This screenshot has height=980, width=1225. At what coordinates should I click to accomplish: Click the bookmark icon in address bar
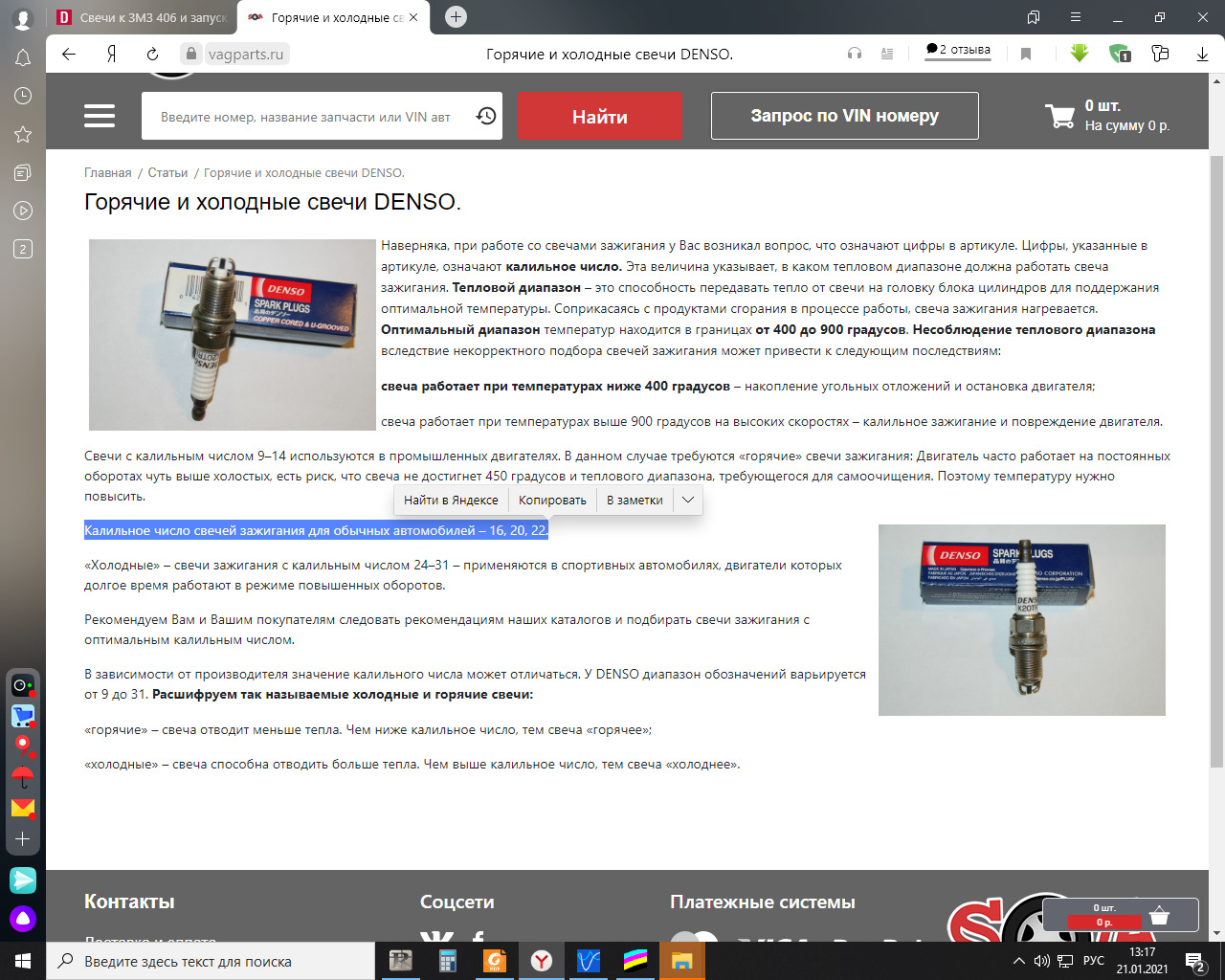pos(1026,55)
